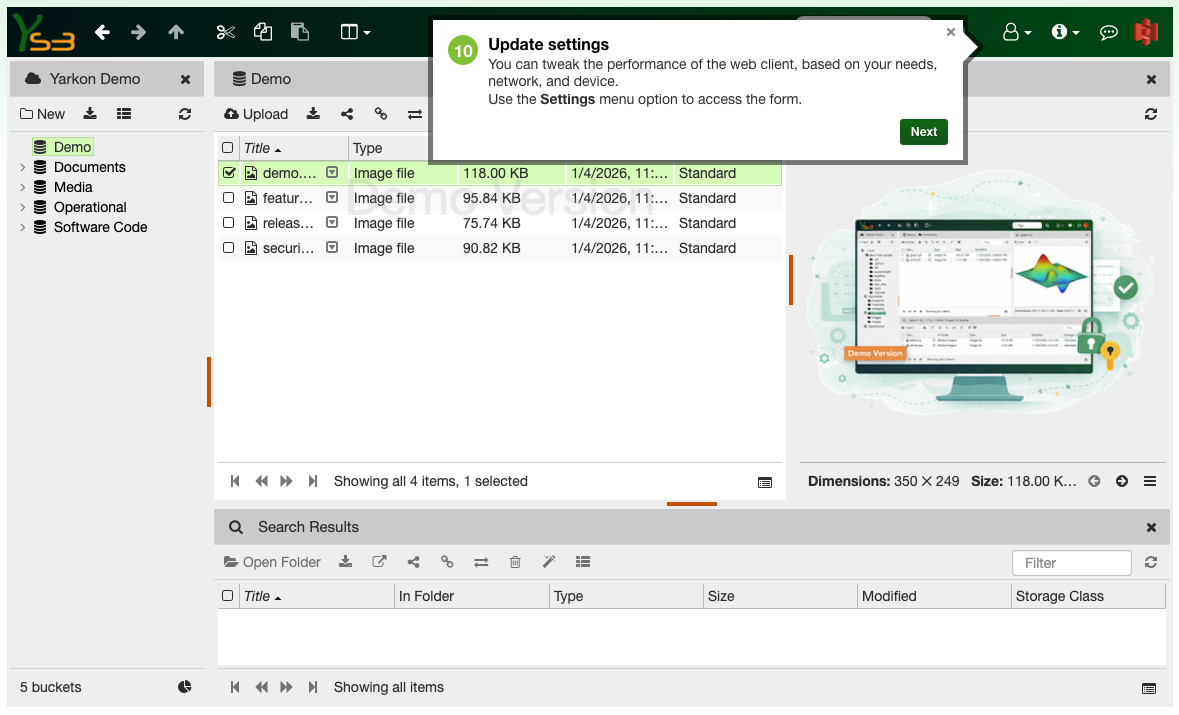The height and width of the screenshot is (715, 1179).
Task: Click the Next button in the Update settings popup
Action: [923, 131]
